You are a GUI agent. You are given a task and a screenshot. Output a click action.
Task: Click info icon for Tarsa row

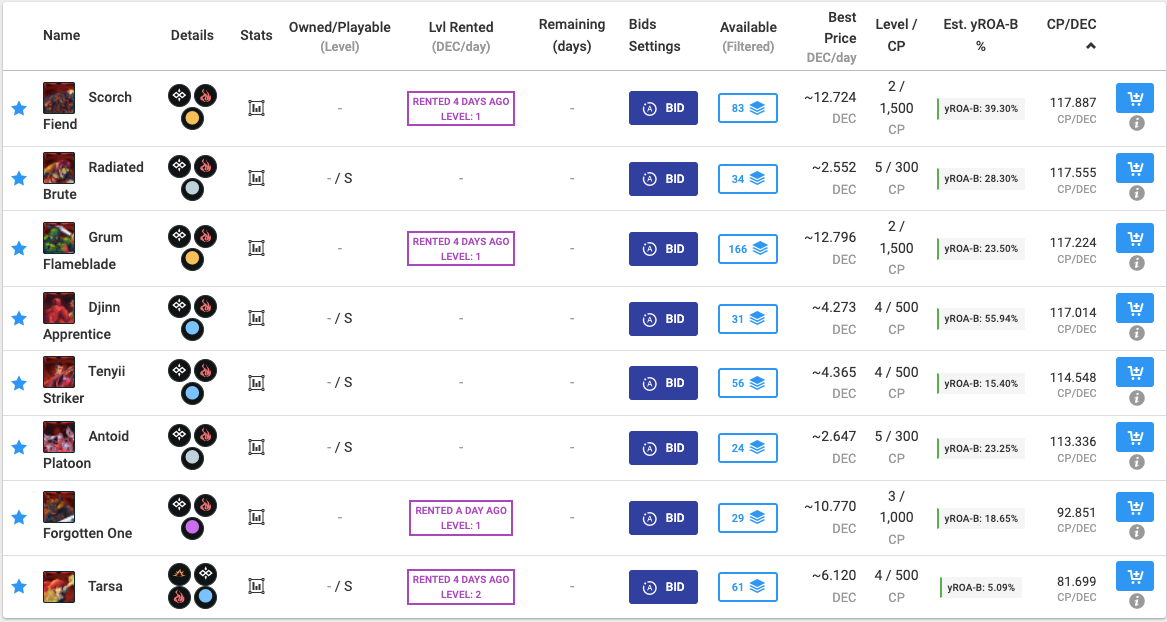click(x=1136, y=600)
